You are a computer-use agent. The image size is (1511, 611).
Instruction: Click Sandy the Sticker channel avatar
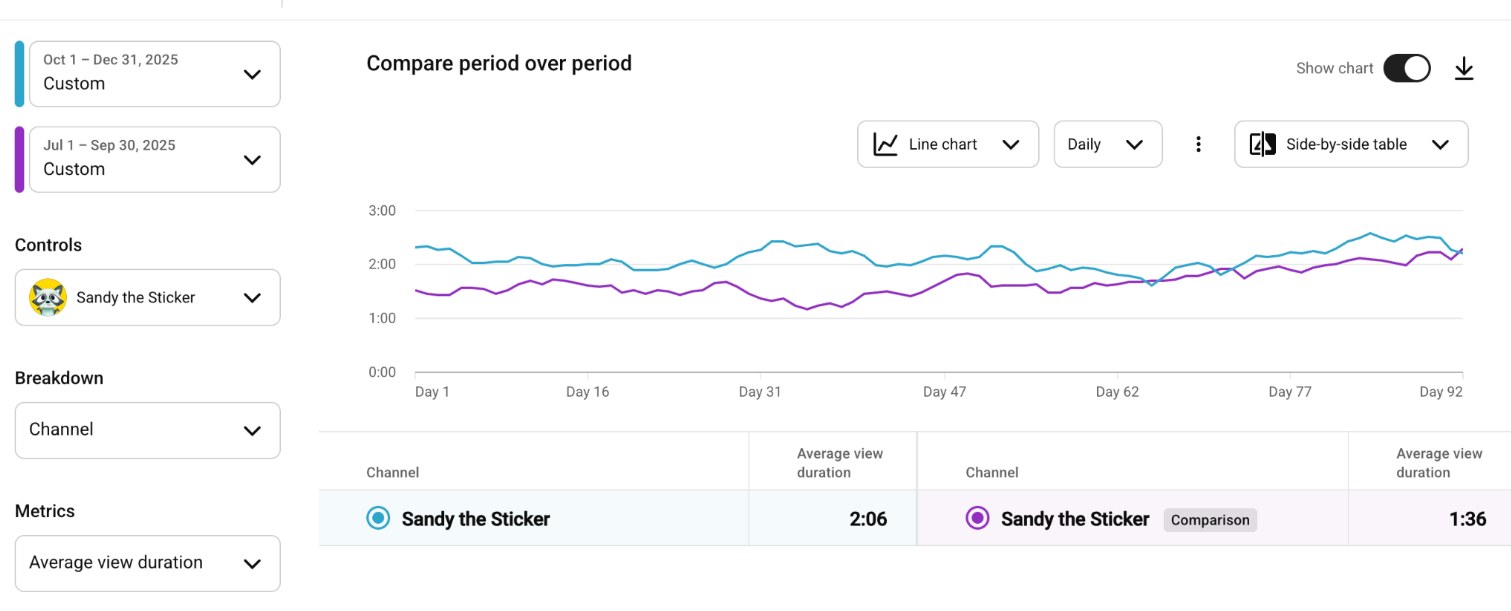[48, 297]
